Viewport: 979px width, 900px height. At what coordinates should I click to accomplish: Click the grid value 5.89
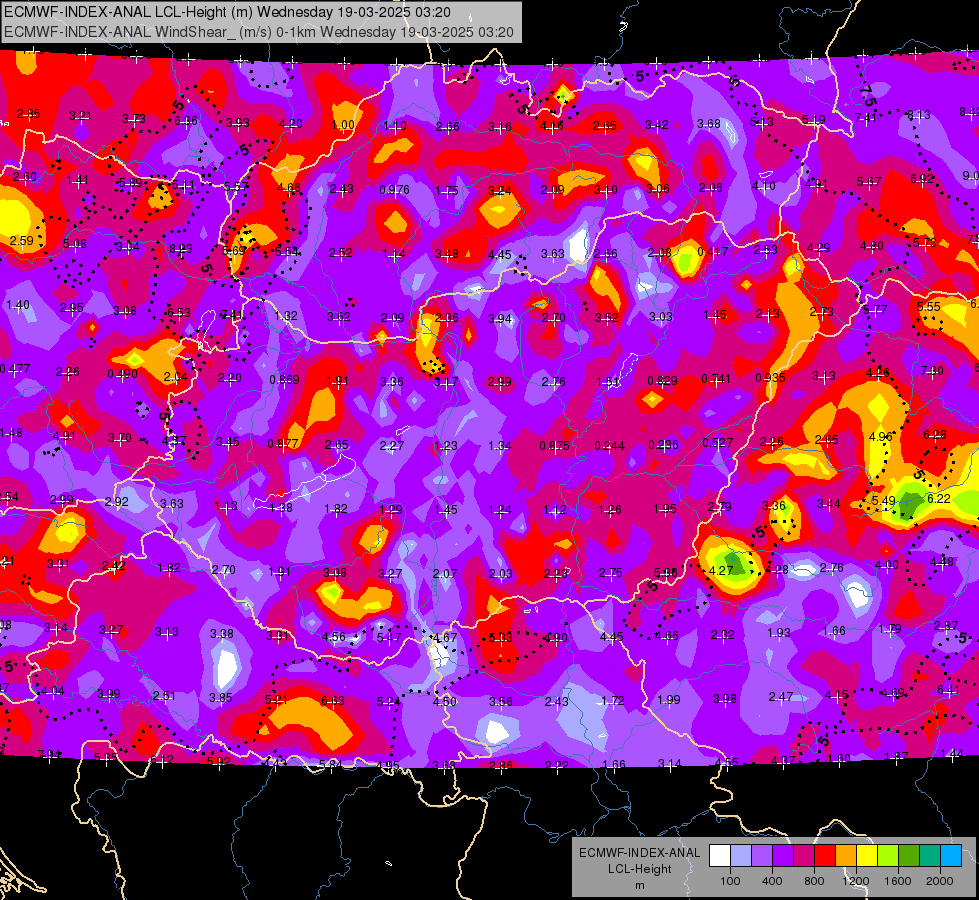[x=130, y=182]
